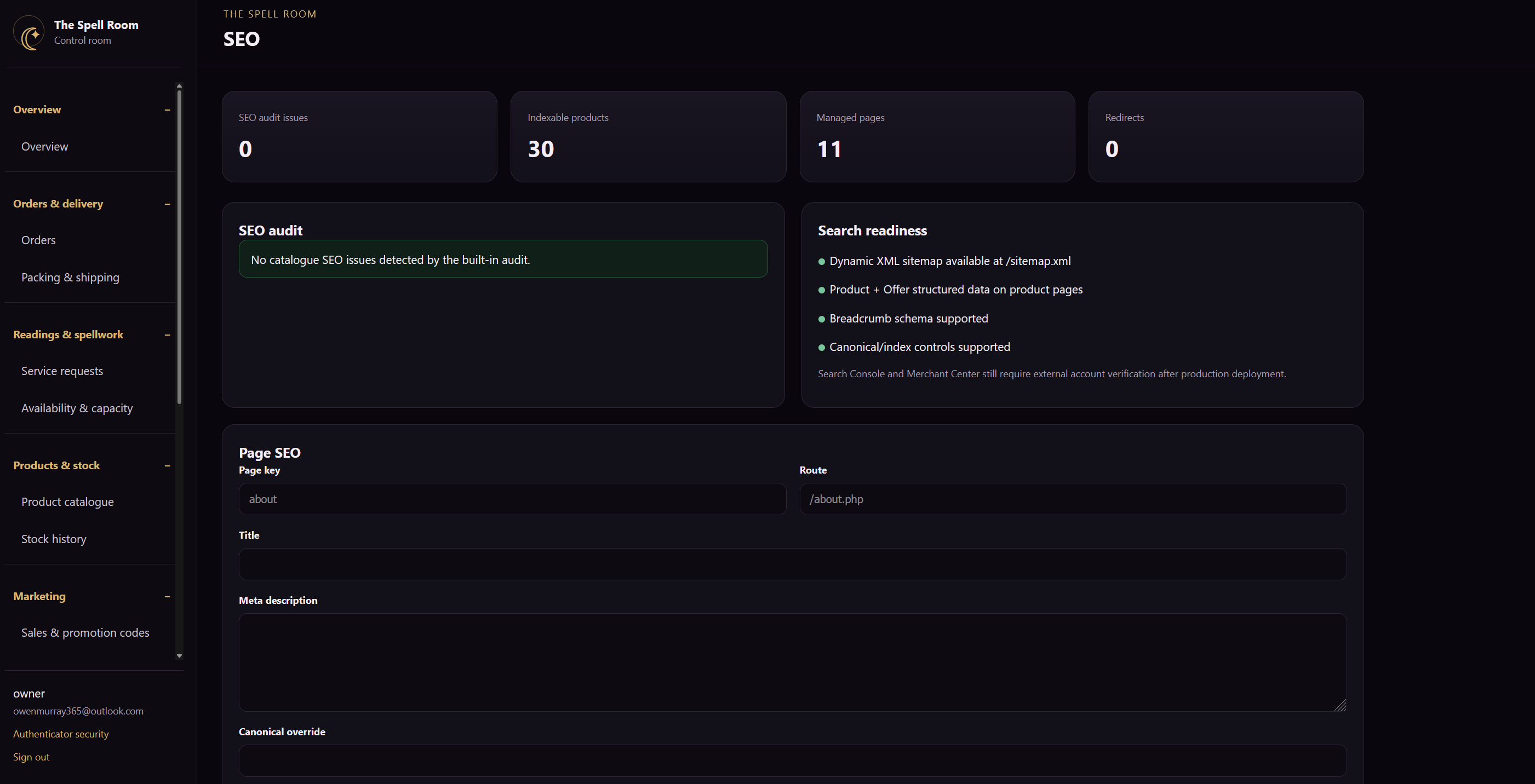Image resolution: width=1535 pixels, height=784 pixels.
Task: Open the Product catalogue
Action: 67,501
